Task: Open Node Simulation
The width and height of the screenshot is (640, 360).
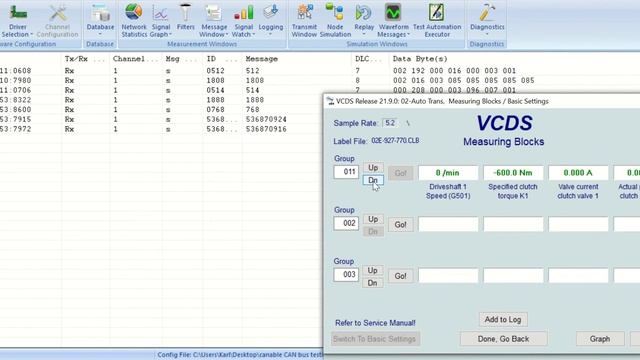Action: 335,20
